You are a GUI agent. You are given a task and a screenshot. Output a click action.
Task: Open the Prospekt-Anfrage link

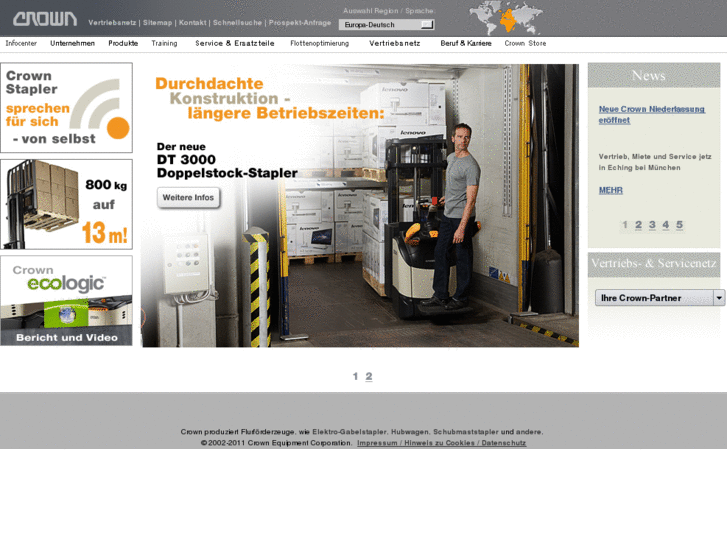point(300,23)
